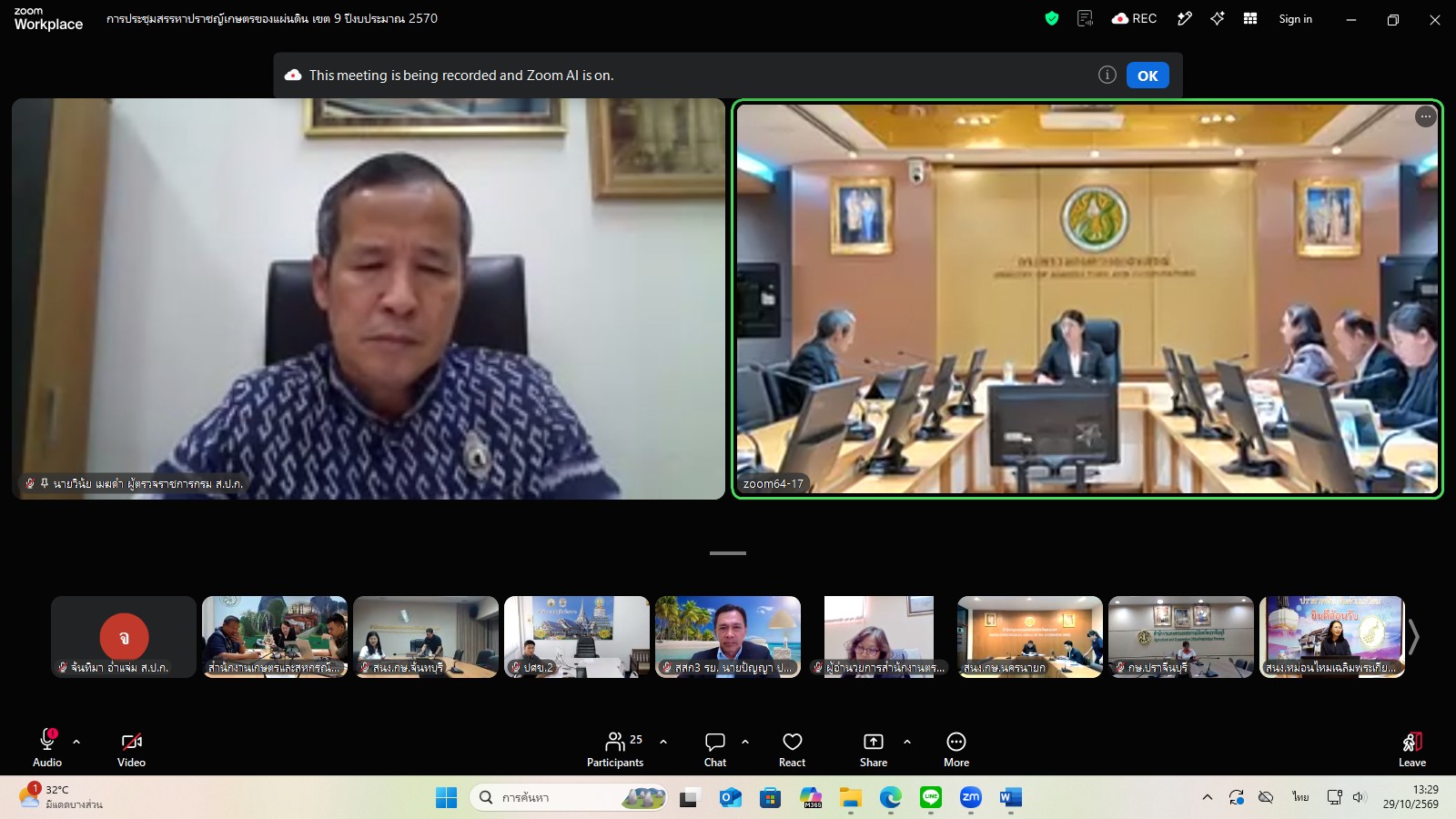This screenshot has width=1456, height=819.
Task: Click OK on the recording notification
Action: 1148,76
